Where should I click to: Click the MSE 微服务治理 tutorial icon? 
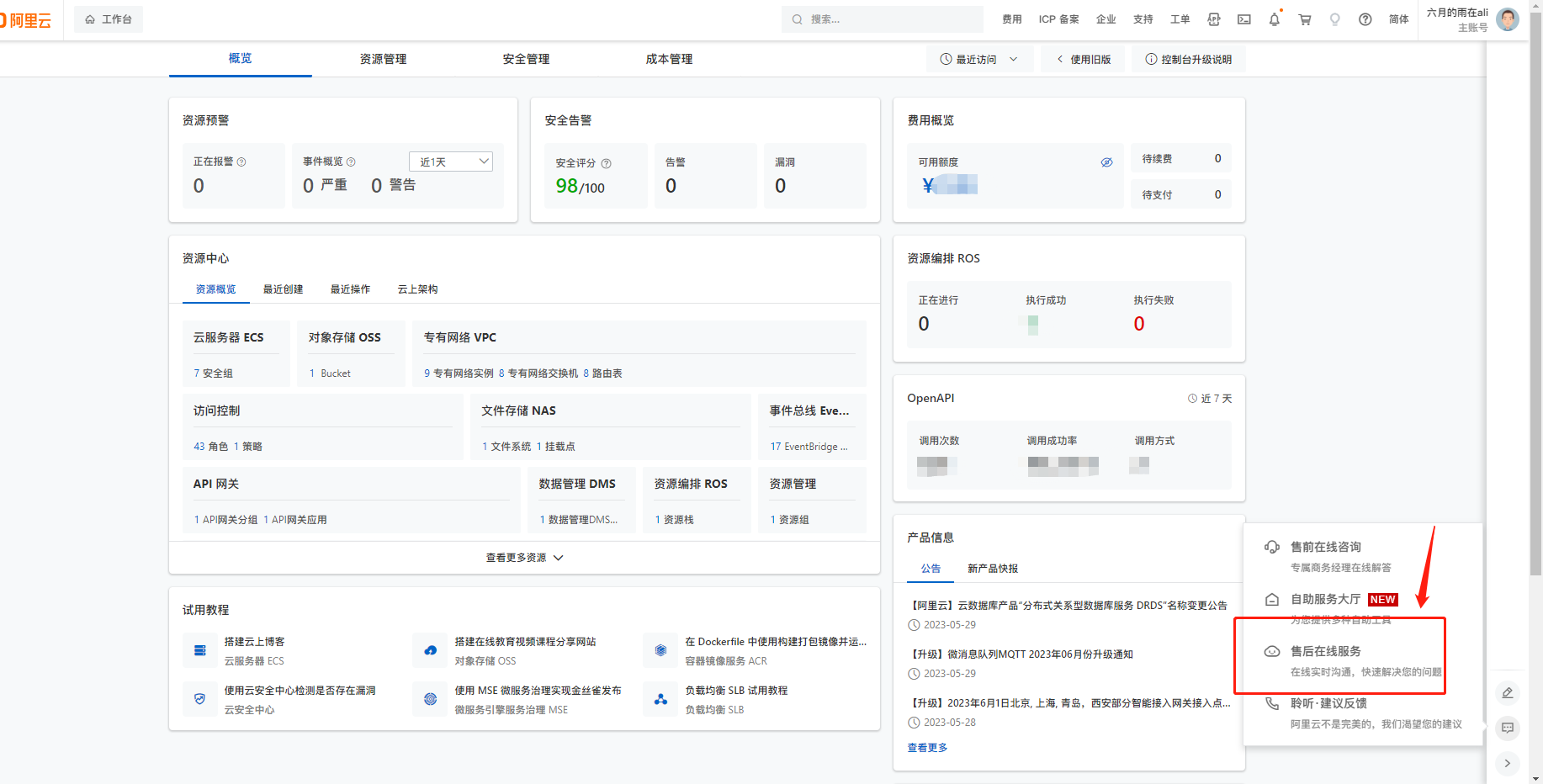coord(431,699)
